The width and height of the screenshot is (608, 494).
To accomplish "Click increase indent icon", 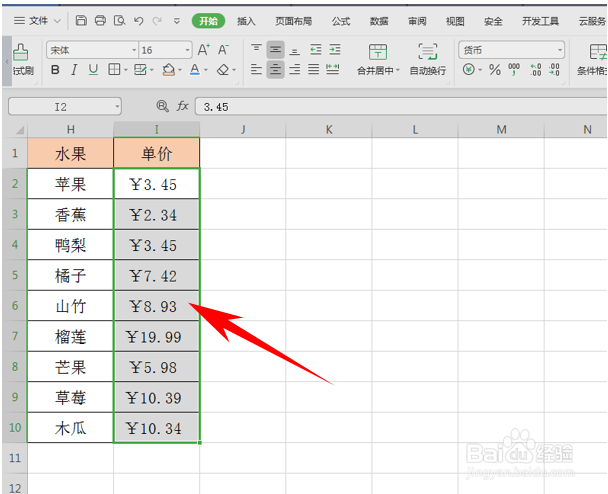I will click(335, 50).
